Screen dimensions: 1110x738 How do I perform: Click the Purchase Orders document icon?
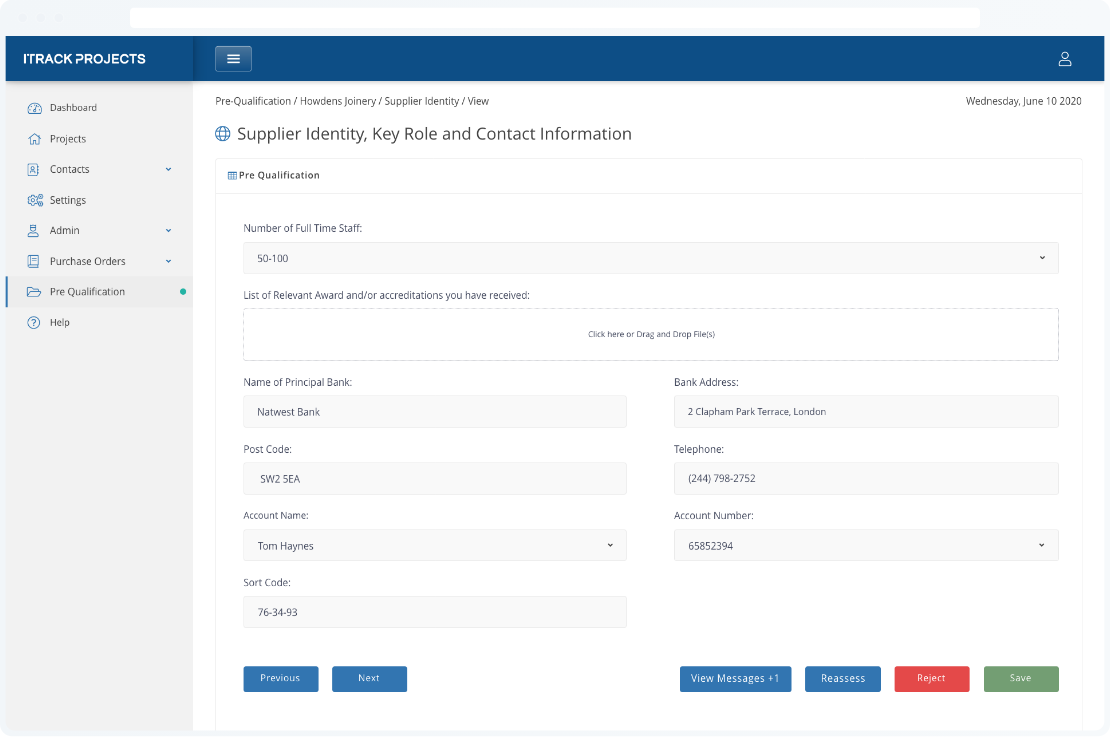(34, 261)
